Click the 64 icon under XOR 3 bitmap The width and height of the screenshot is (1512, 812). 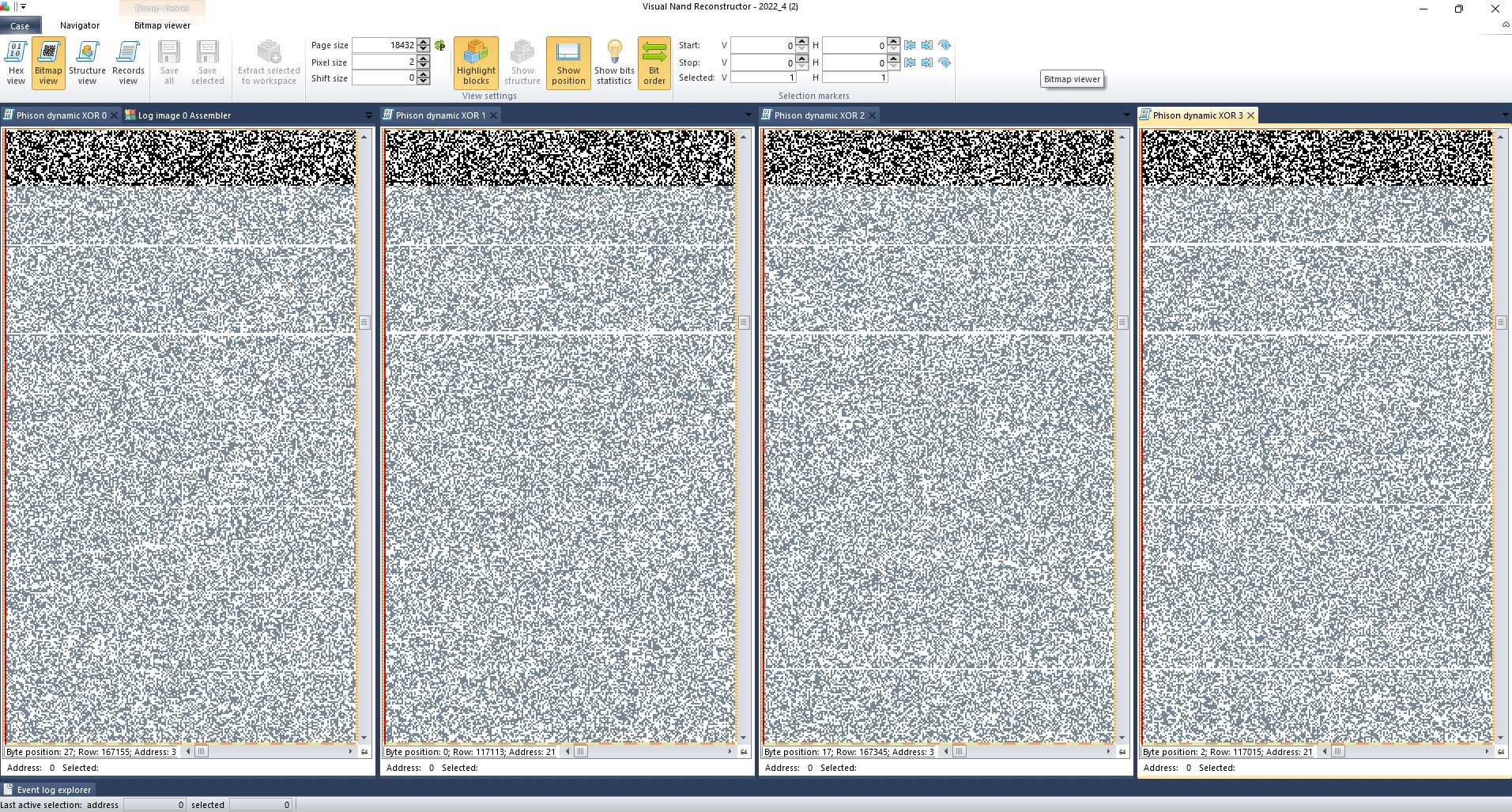click(x=1501, y=752)
